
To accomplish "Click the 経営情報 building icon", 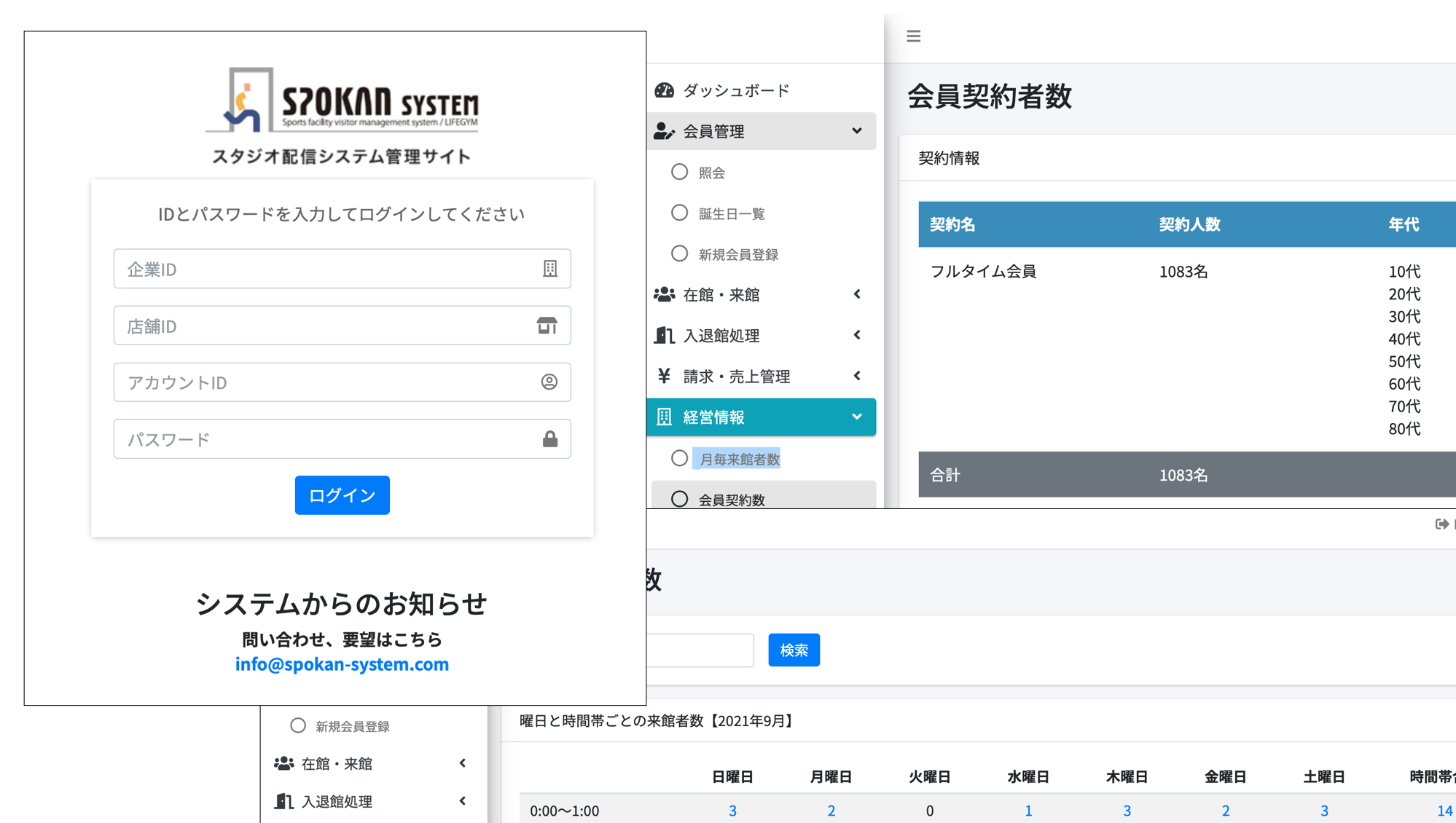I will [664, 417].
